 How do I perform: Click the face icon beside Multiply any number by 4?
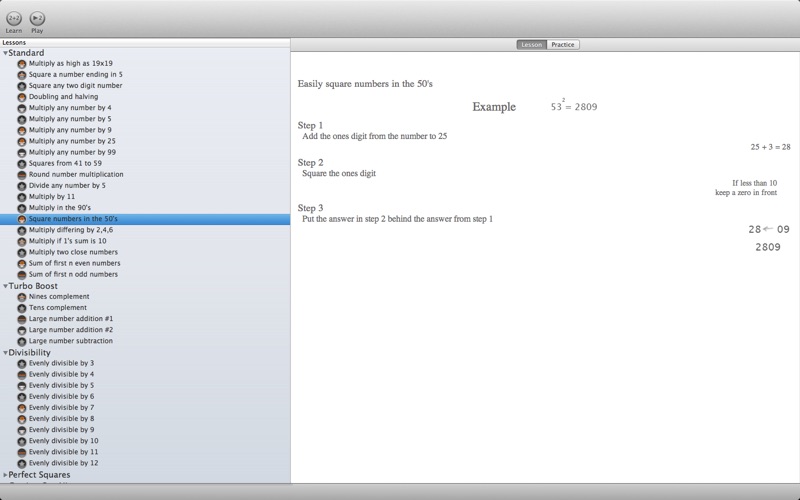[x=21, y=108]
